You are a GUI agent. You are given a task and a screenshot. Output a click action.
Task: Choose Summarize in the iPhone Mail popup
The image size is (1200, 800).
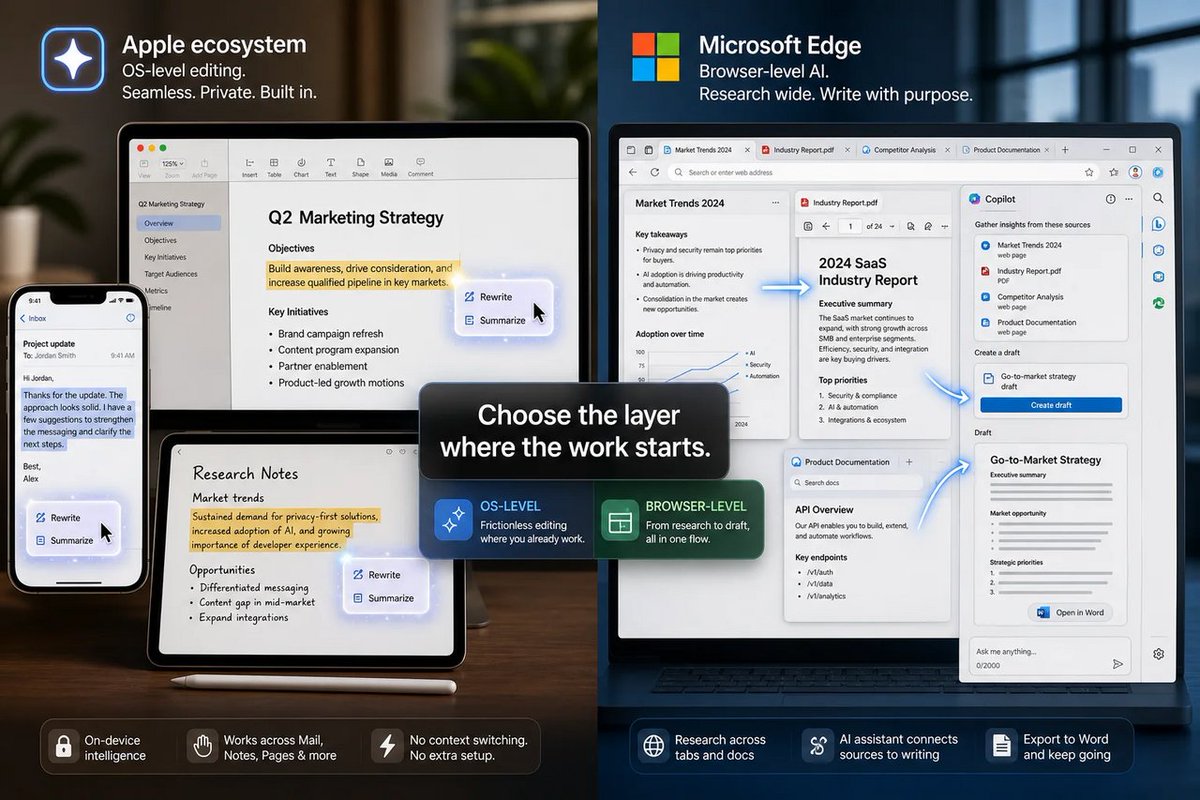pyautogui.click(x=66, y=541)
